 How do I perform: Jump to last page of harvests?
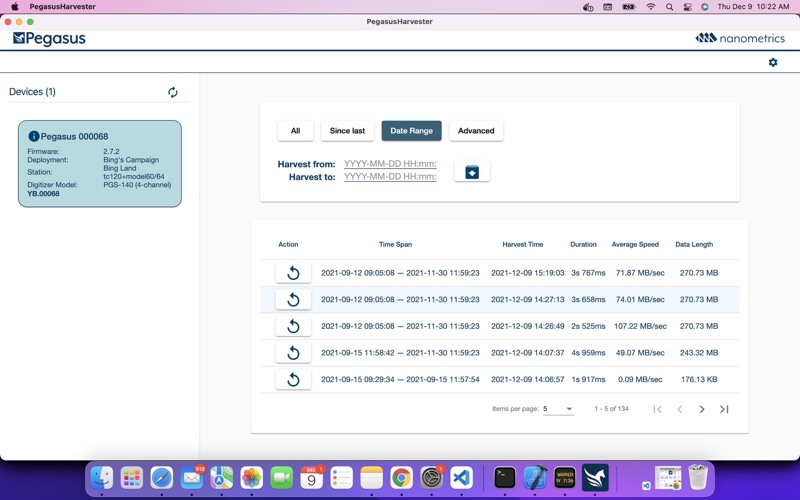click(724, 409)
